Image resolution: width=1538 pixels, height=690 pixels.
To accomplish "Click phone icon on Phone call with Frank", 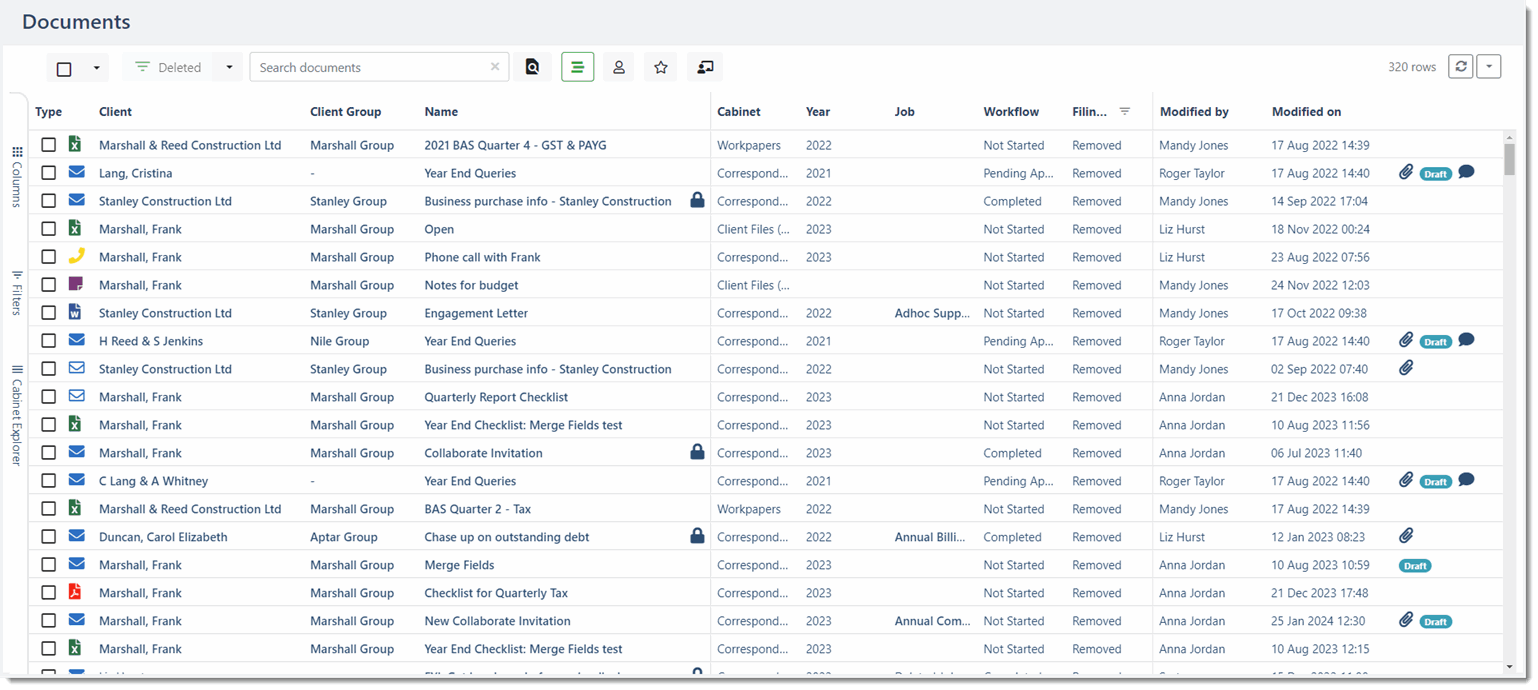I will click(x=75, y=257).
